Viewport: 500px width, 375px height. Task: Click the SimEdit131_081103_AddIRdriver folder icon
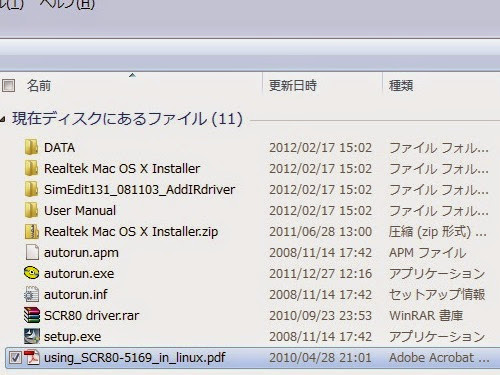[32, 189]
